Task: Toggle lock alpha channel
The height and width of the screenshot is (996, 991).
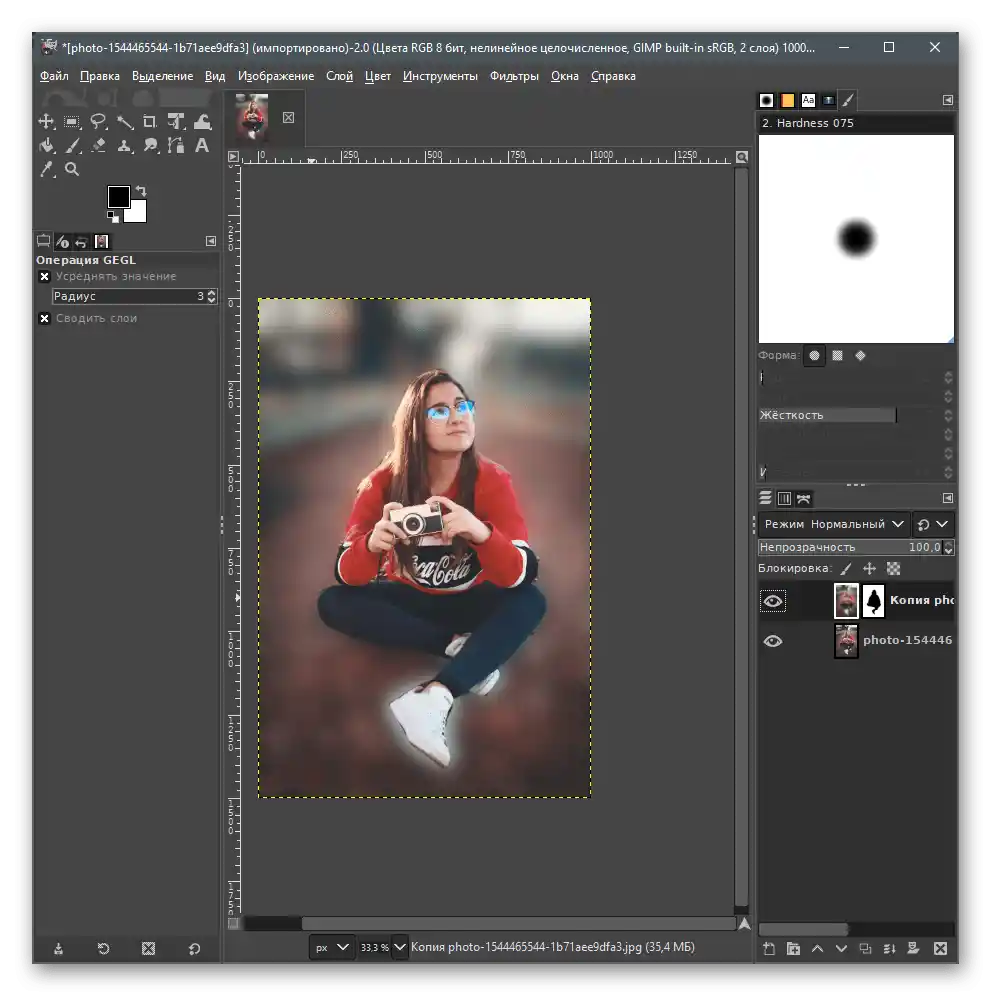Action: (x=894, y=569)
